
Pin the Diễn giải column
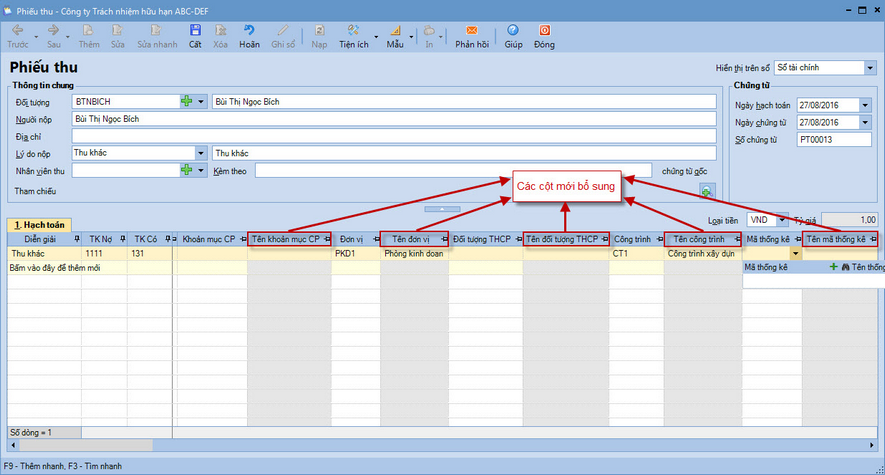click(77, 239)
